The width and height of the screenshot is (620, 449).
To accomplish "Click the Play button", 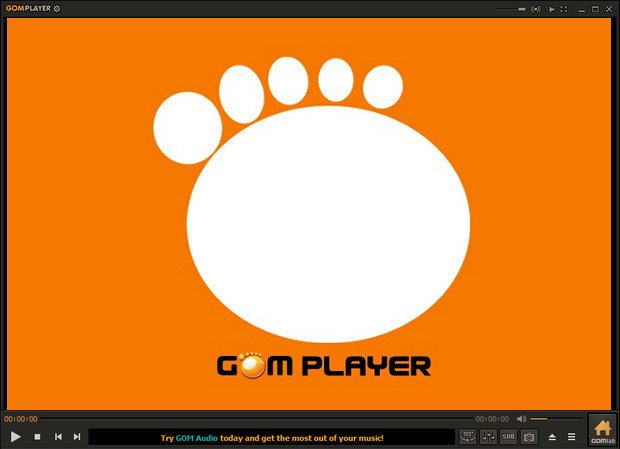I will click(15, 436).
